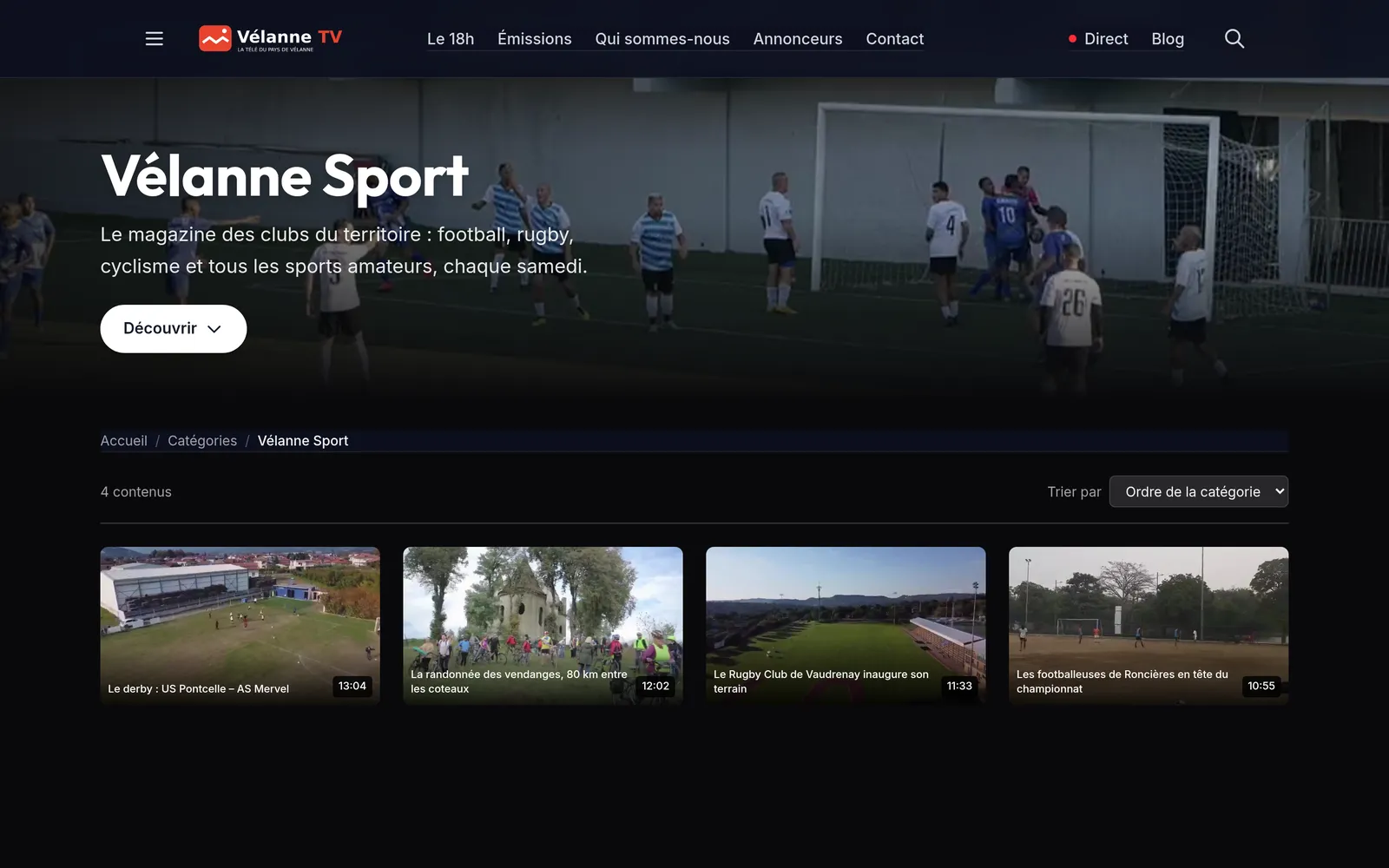
Task: Click the 10:55 duration badge
Action: (1261, 687)
